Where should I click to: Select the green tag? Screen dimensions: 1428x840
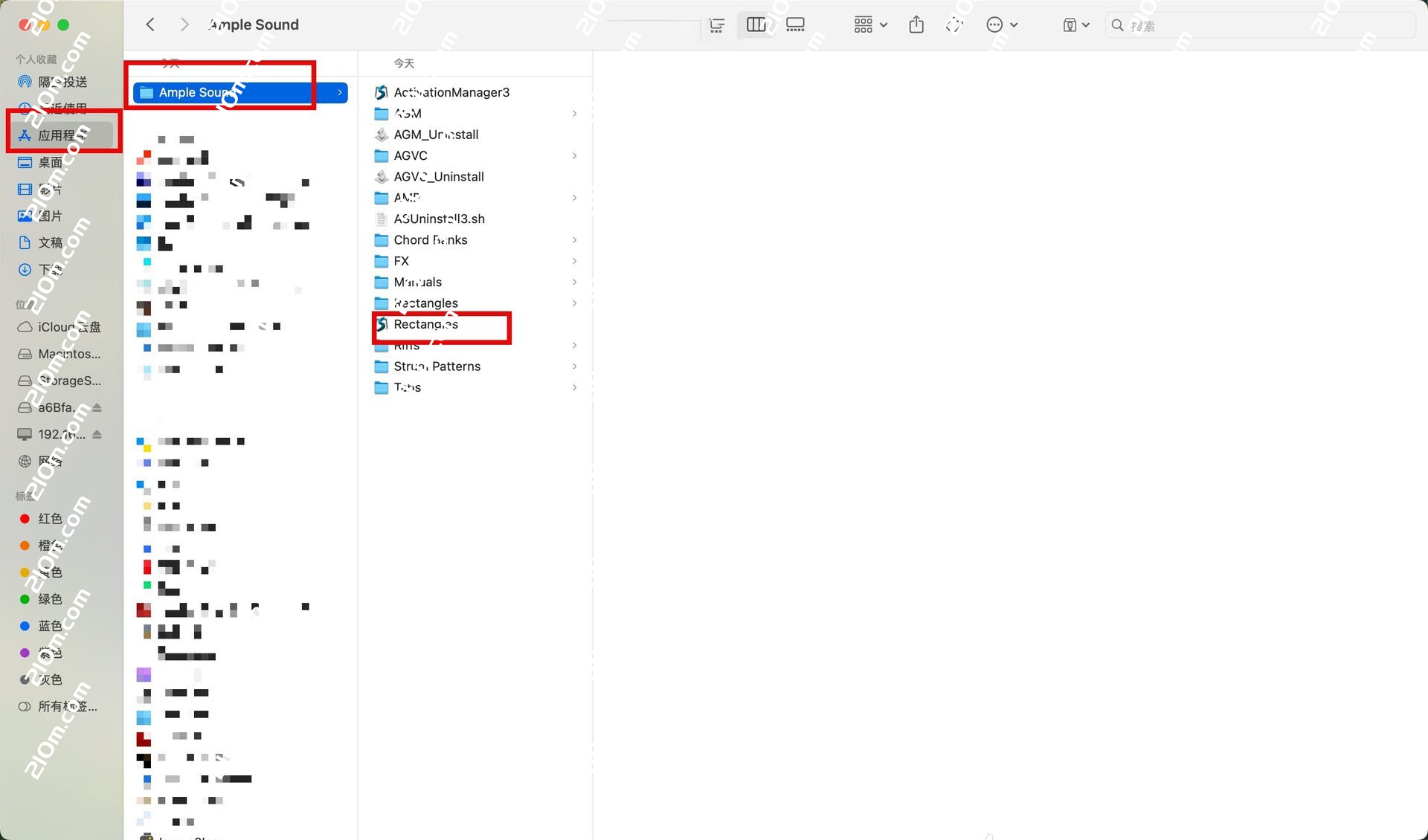[63, 599]
